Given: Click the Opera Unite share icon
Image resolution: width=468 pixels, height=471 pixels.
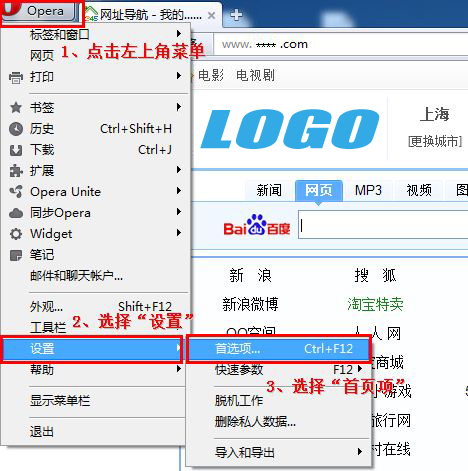Looking at the screenshot, I should click(x=16, y=192).
